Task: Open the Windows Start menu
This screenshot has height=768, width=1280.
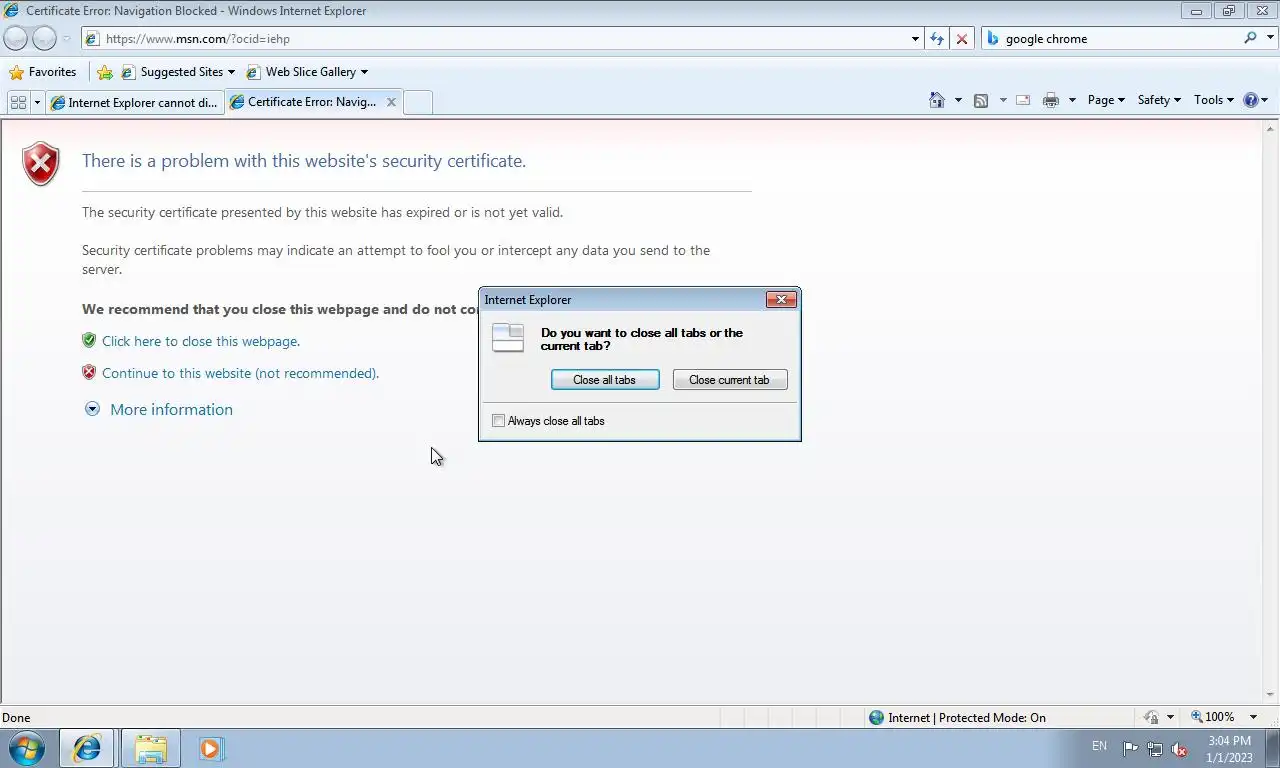Action: [x=26, y=748]
